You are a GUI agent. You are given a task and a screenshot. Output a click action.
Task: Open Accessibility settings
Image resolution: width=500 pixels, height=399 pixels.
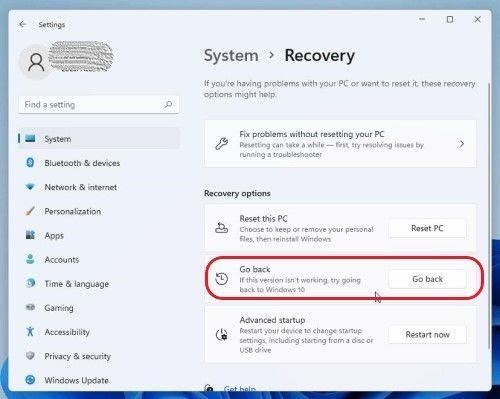(99, 332)
